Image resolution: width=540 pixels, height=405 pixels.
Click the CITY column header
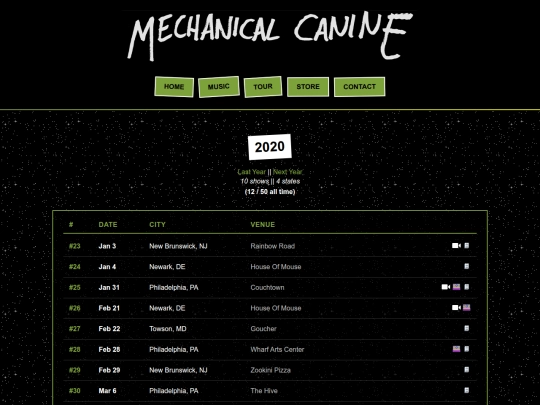(157, 225)
